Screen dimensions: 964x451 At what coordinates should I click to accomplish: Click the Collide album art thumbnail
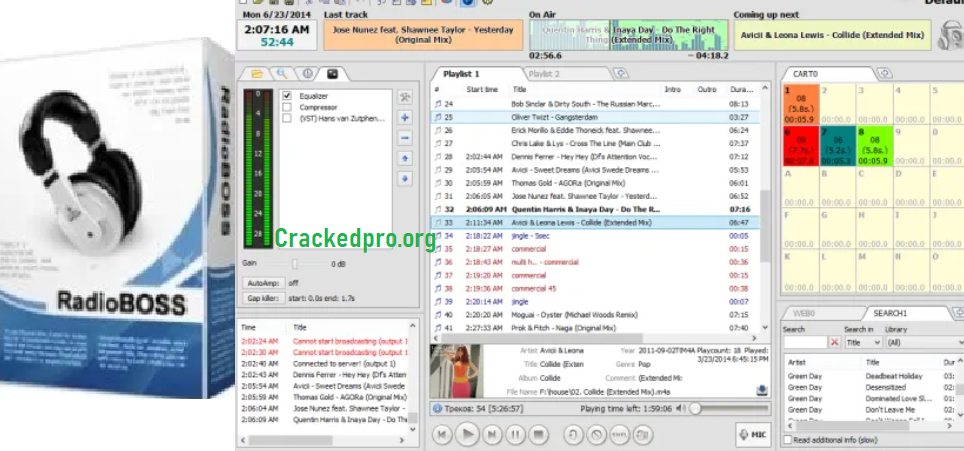(x=456, y=371)
